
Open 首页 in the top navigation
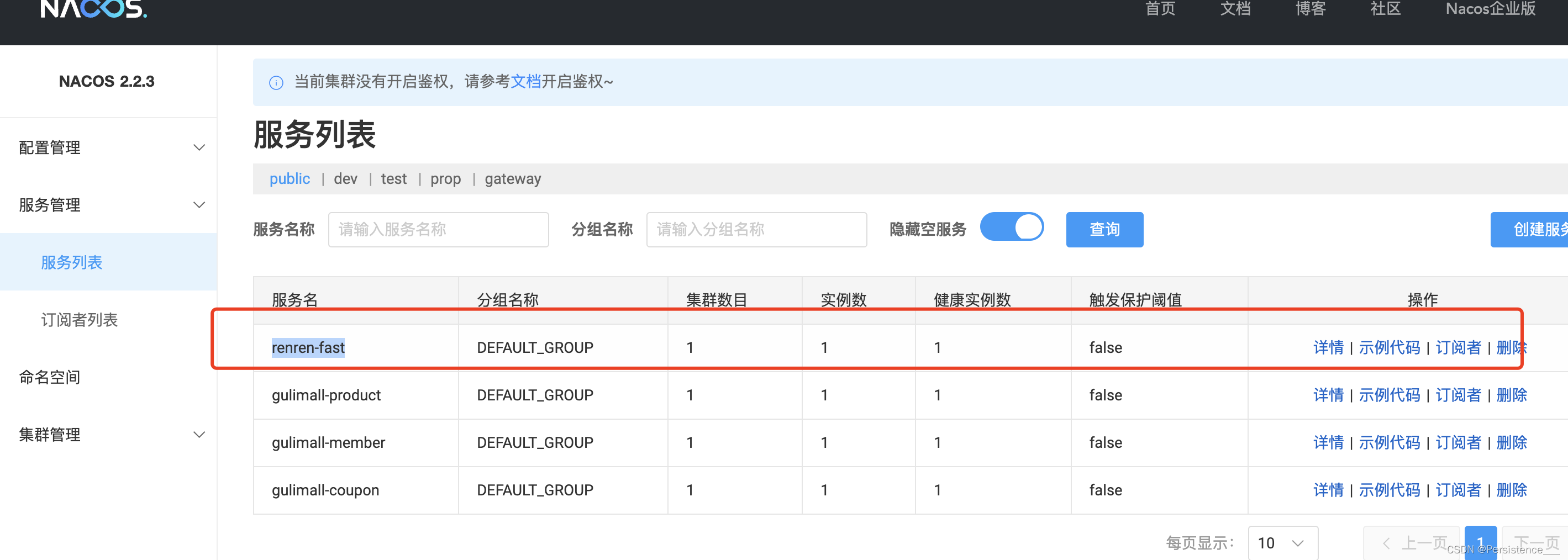pyautogui.click(x=1160, y=8)
